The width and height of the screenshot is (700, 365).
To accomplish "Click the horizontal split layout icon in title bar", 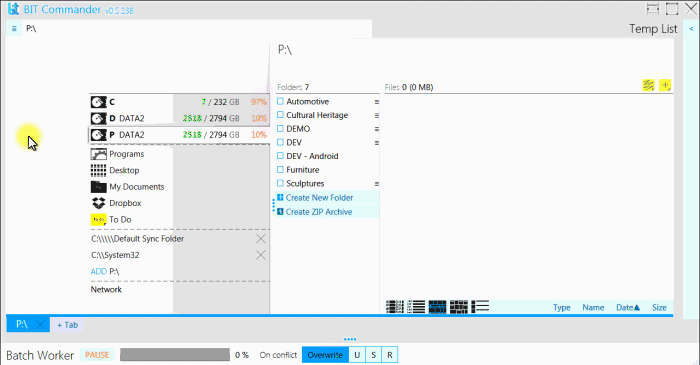I will pos(653,9).
